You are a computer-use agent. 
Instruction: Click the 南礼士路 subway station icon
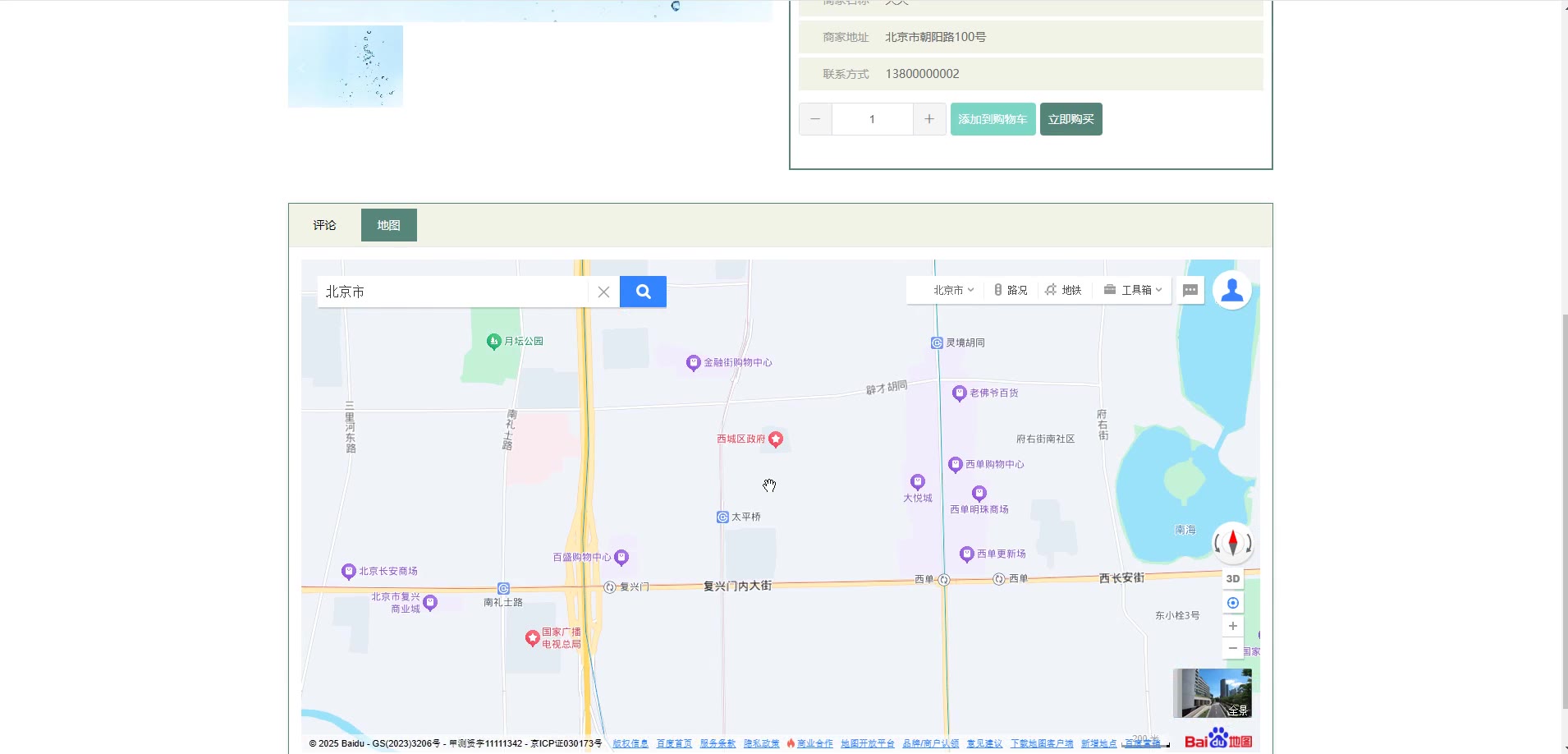tap(503, 589)
